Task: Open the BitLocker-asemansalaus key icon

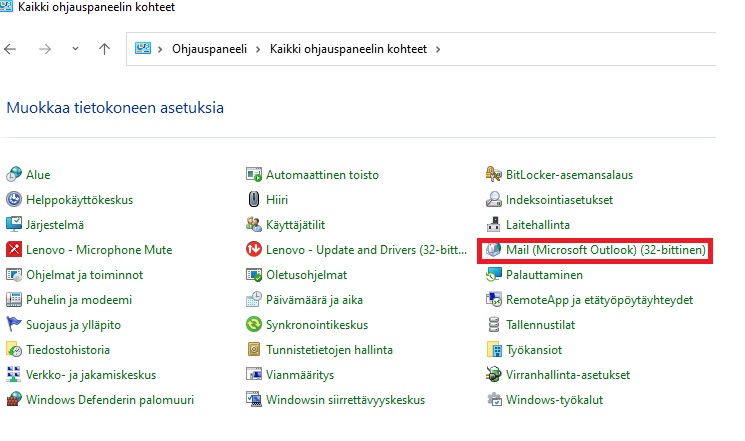Action: pyautogui.click(x=494, y=174)
